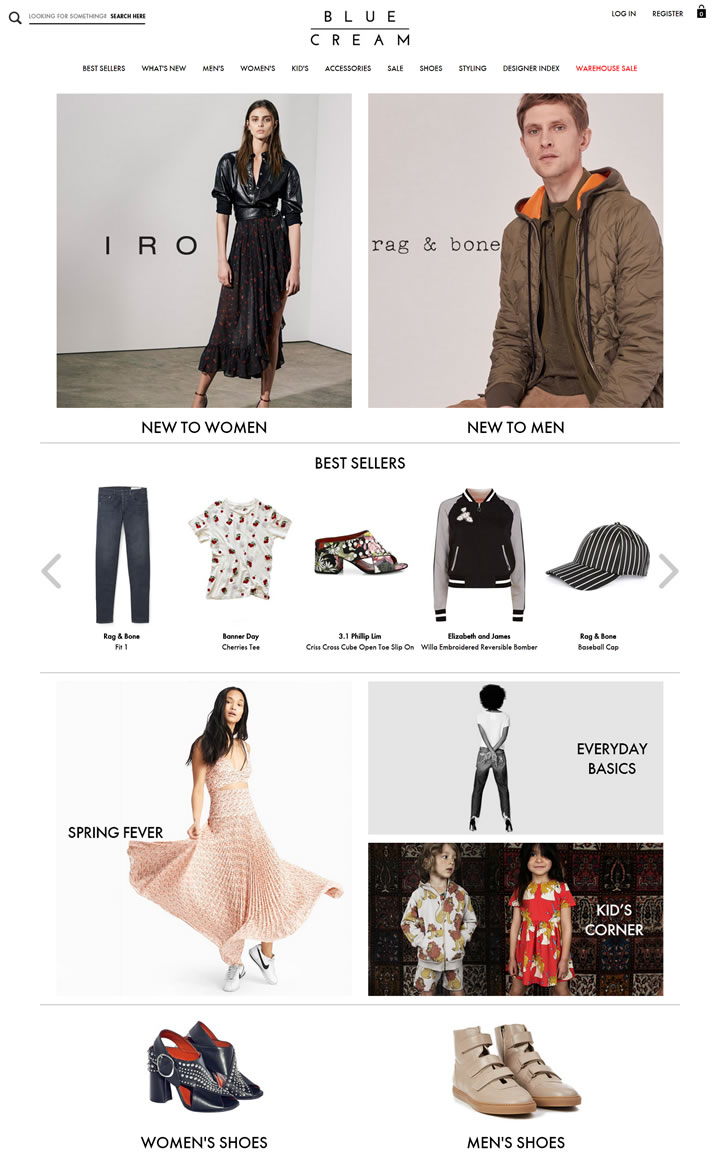Show previous best sellers with left arrow

coord(51,571)
